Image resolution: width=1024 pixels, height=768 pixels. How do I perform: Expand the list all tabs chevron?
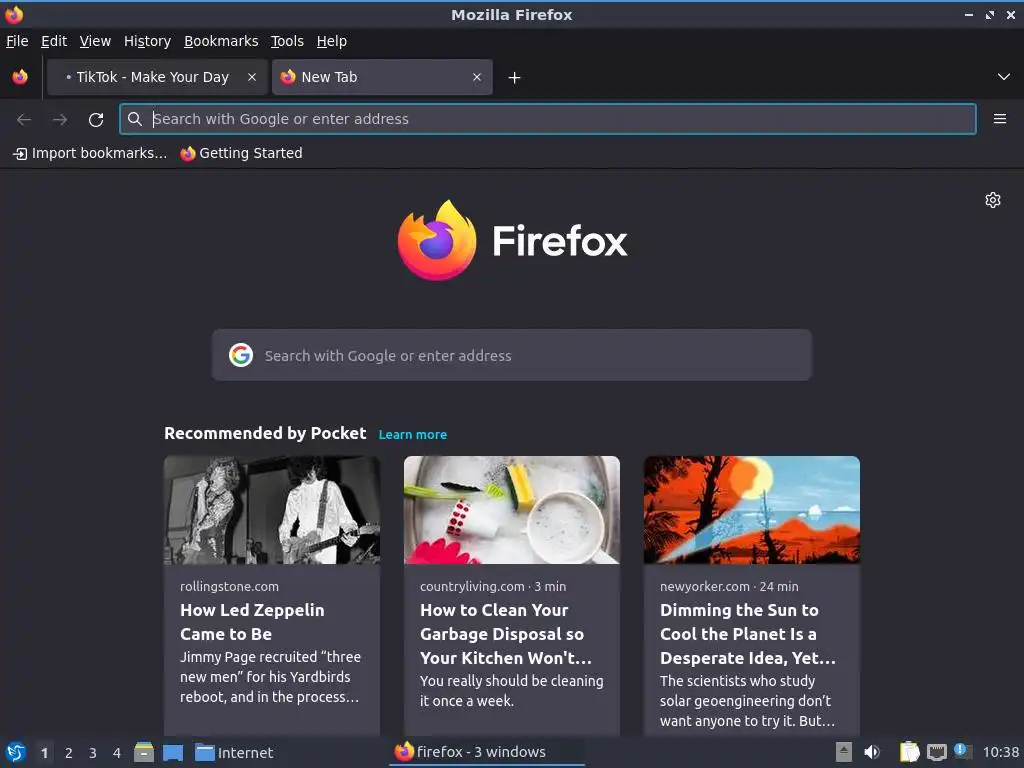[1004, 77]
